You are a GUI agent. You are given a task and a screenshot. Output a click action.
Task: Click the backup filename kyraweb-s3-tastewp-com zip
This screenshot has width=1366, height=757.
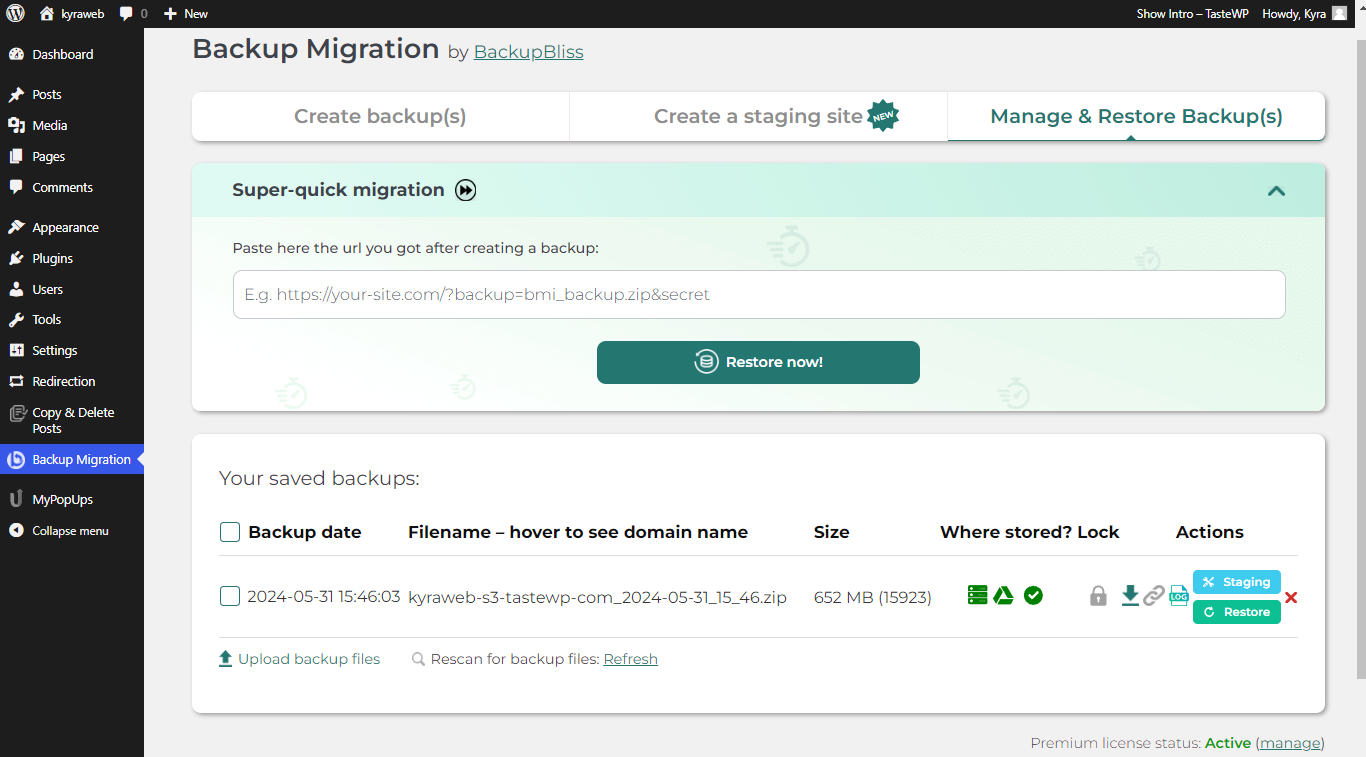(x=598, y=597)
